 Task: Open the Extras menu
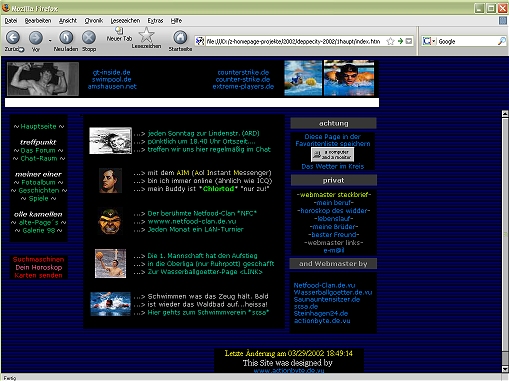(x=155, y=21)
